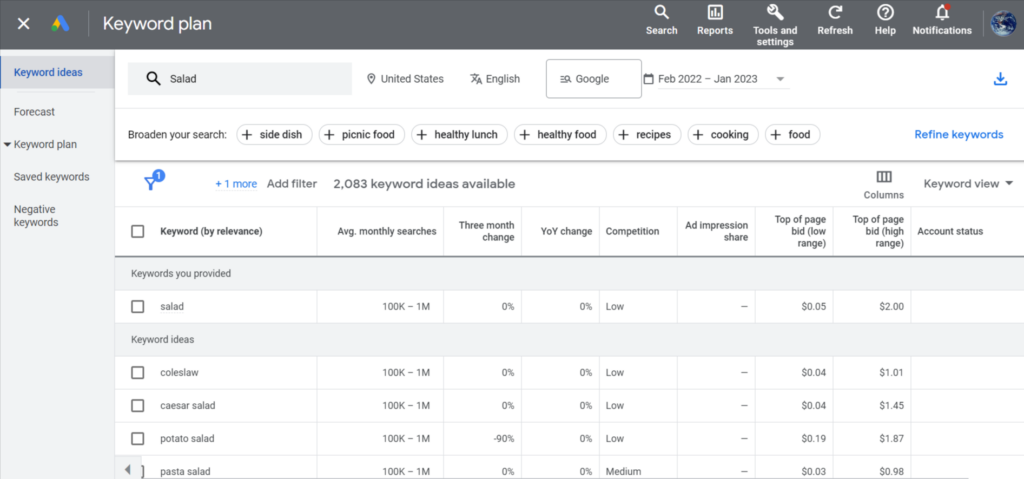This screenshot has width=1024, height=479.
Task: Click into the Salad search field
Action: coord(240,79)
